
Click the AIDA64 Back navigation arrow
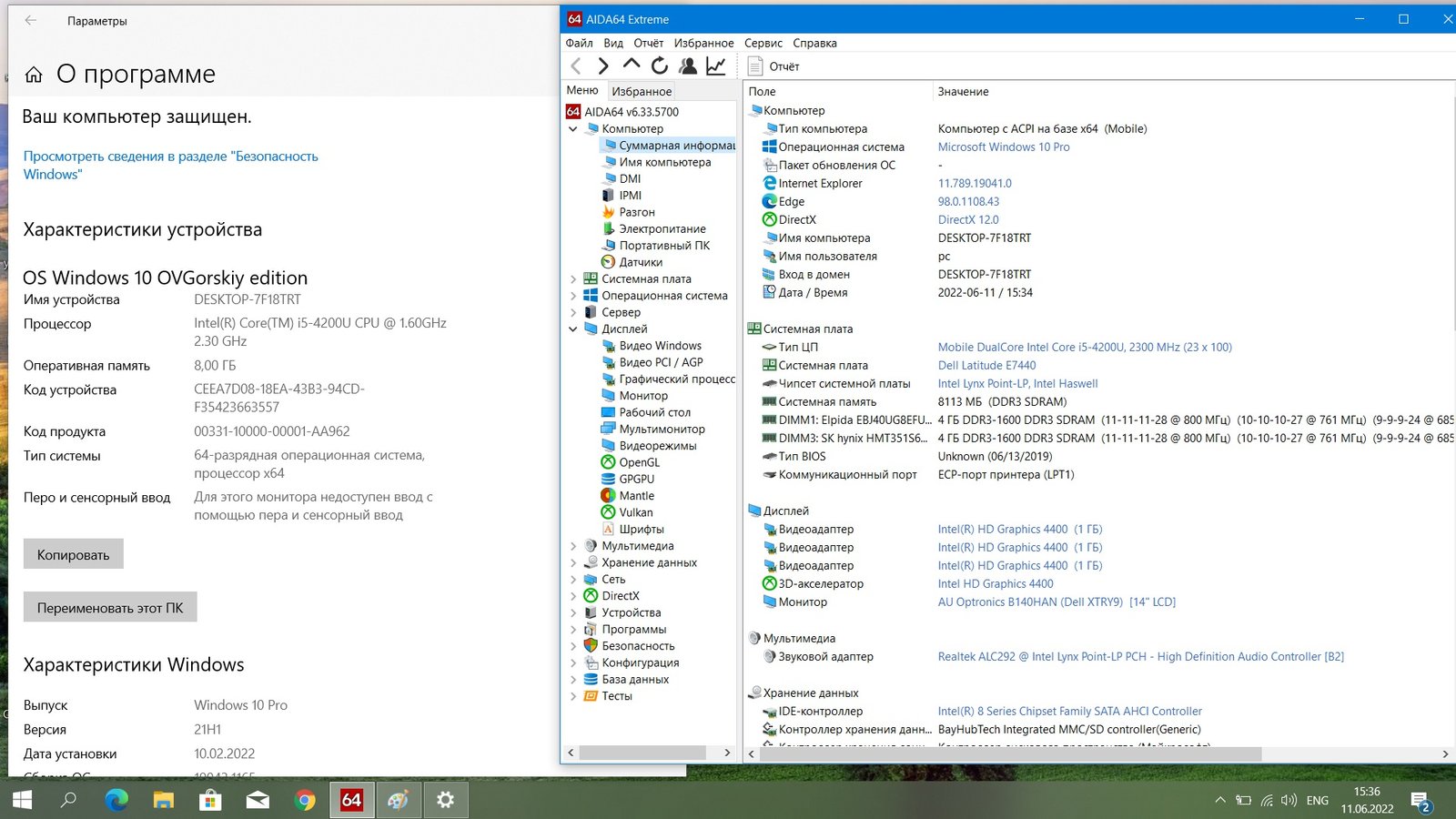pos(575,66)
